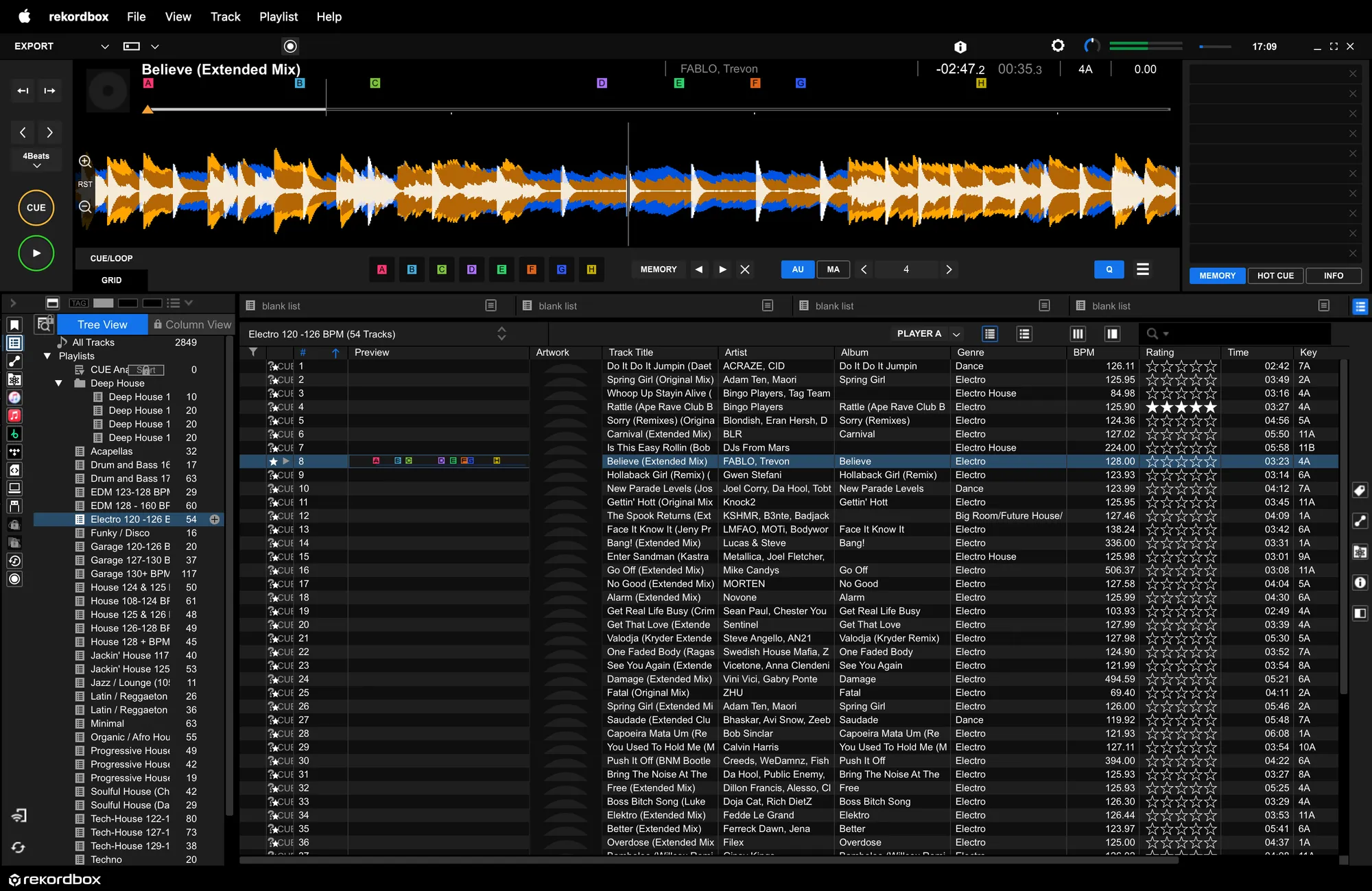Switch to the HOT CUE tab
Viewport: 1372px width, 891px height.
pos(1275,276)
